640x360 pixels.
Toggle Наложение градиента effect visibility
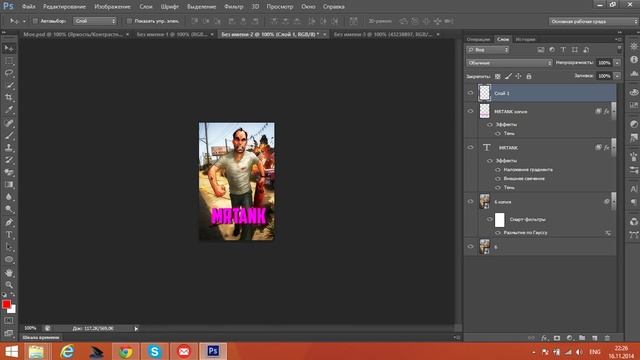click(498, 170)
